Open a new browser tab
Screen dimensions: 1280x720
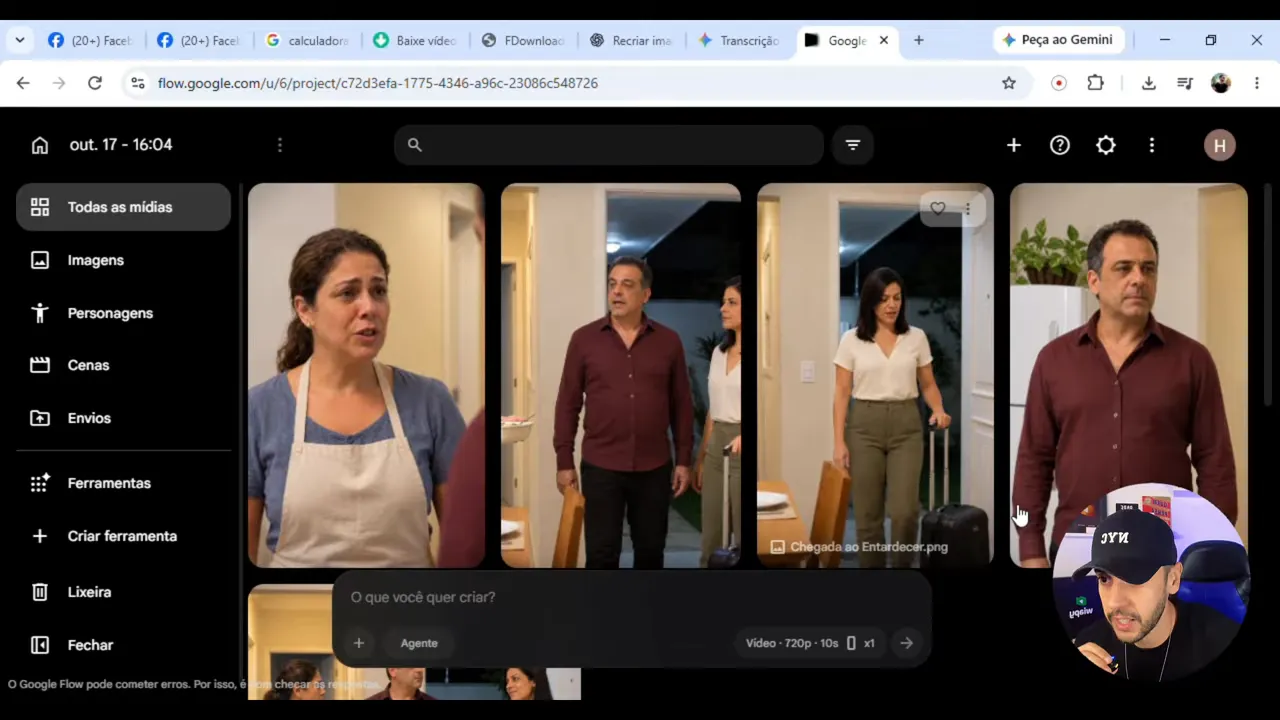coord(919,40)
